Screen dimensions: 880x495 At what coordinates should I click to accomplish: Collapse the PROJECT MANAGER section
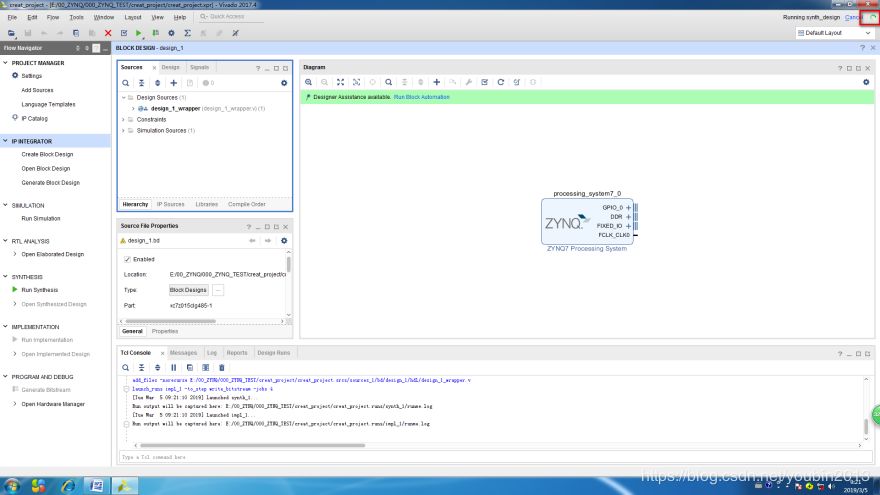pyautogui.click(x=6, y=63)
